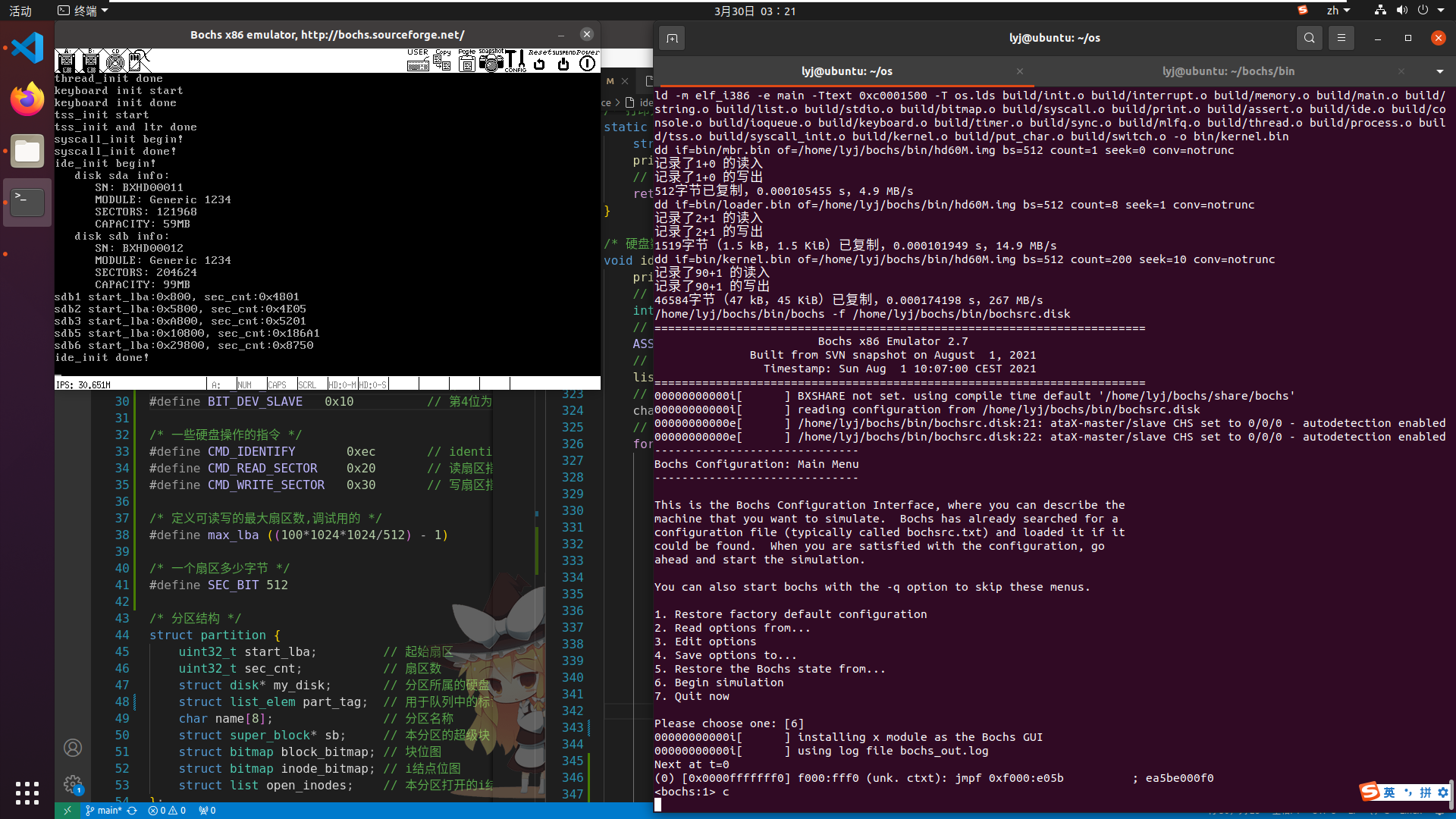Click the Bochs Power button
Viewport: 1456px width, 819px height.
click(x=587, y=63)
